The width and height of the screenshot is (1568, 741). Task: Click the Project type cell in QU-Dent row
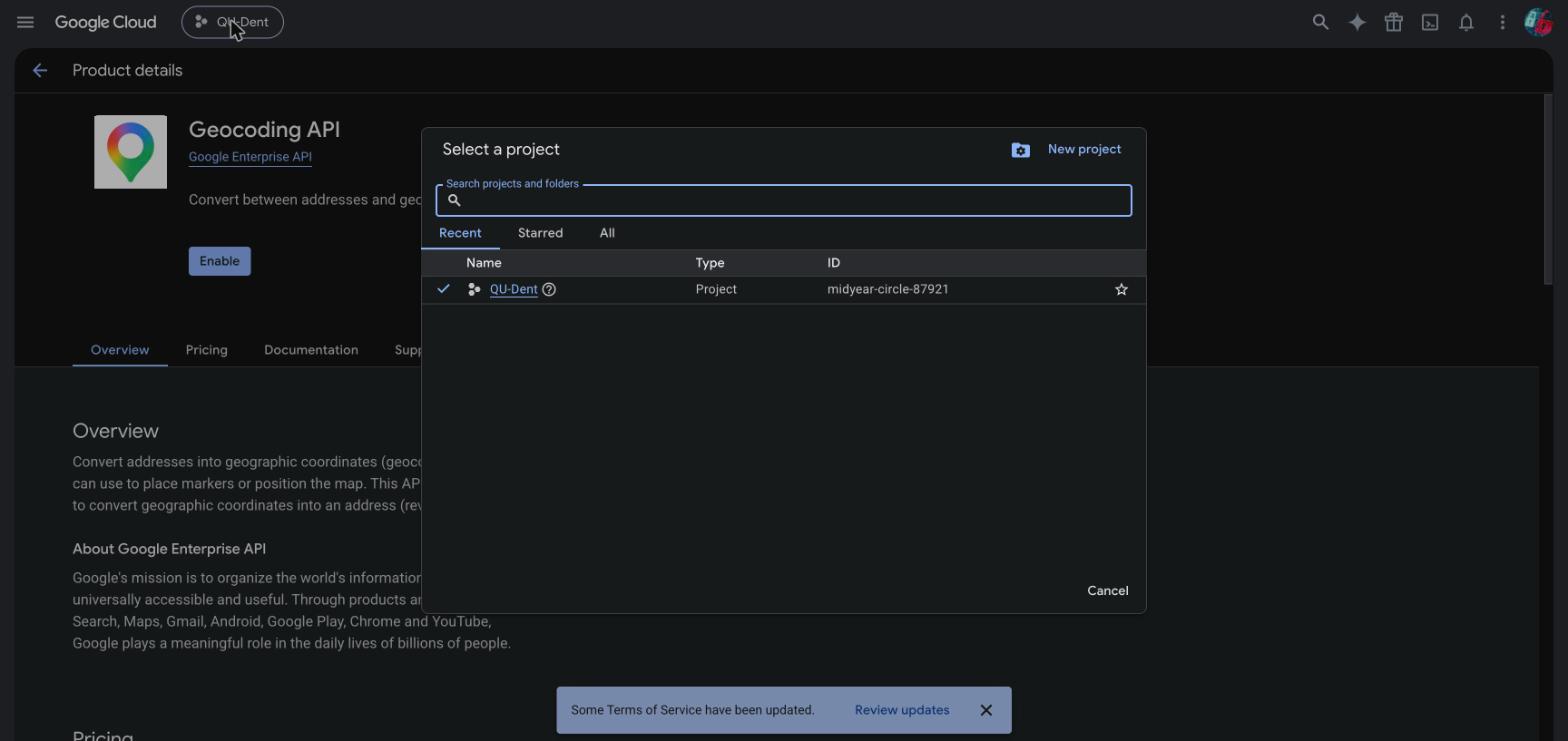716,289
